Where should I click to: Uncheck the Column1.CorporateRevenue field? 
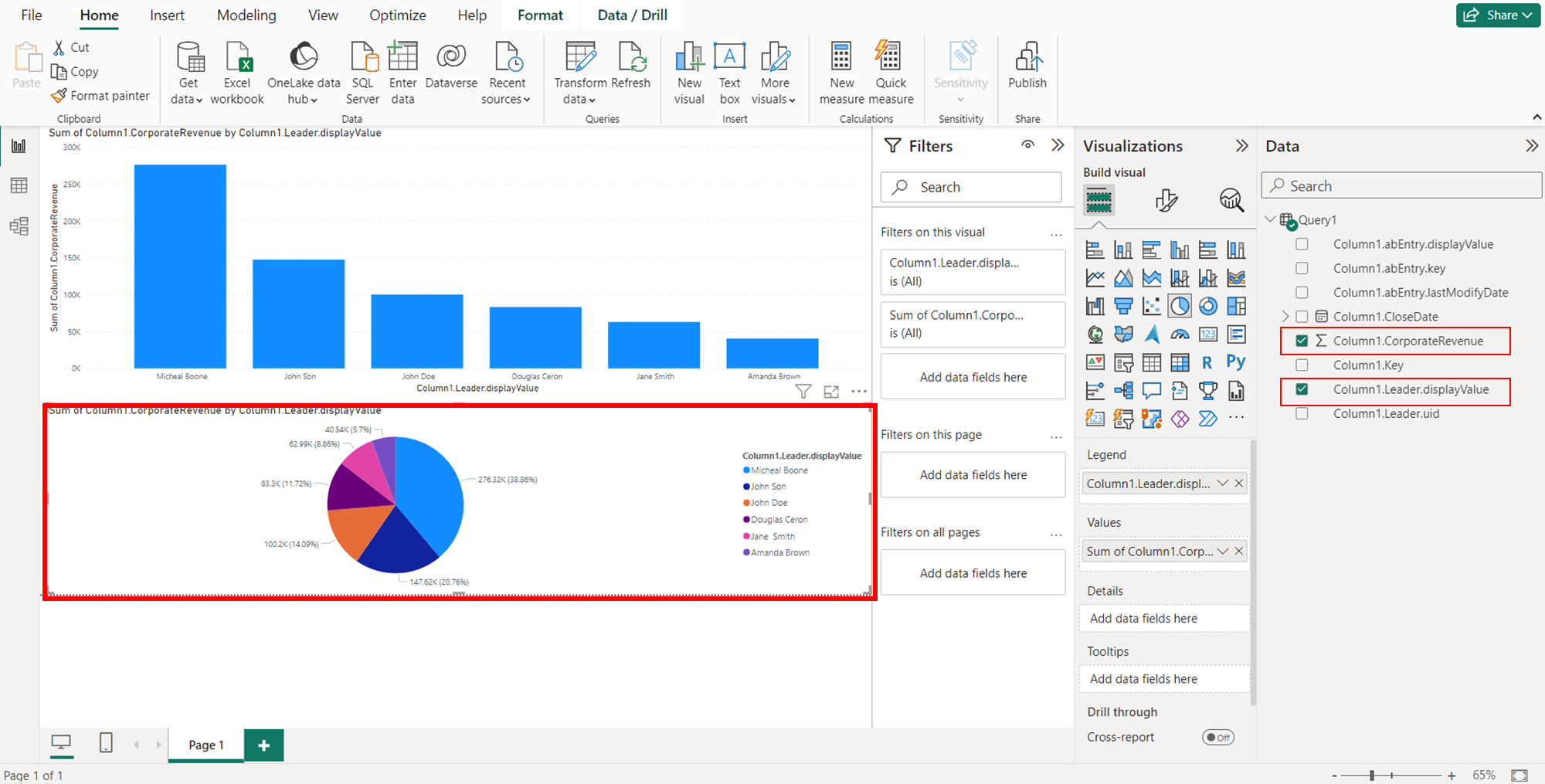[1302, 341]
